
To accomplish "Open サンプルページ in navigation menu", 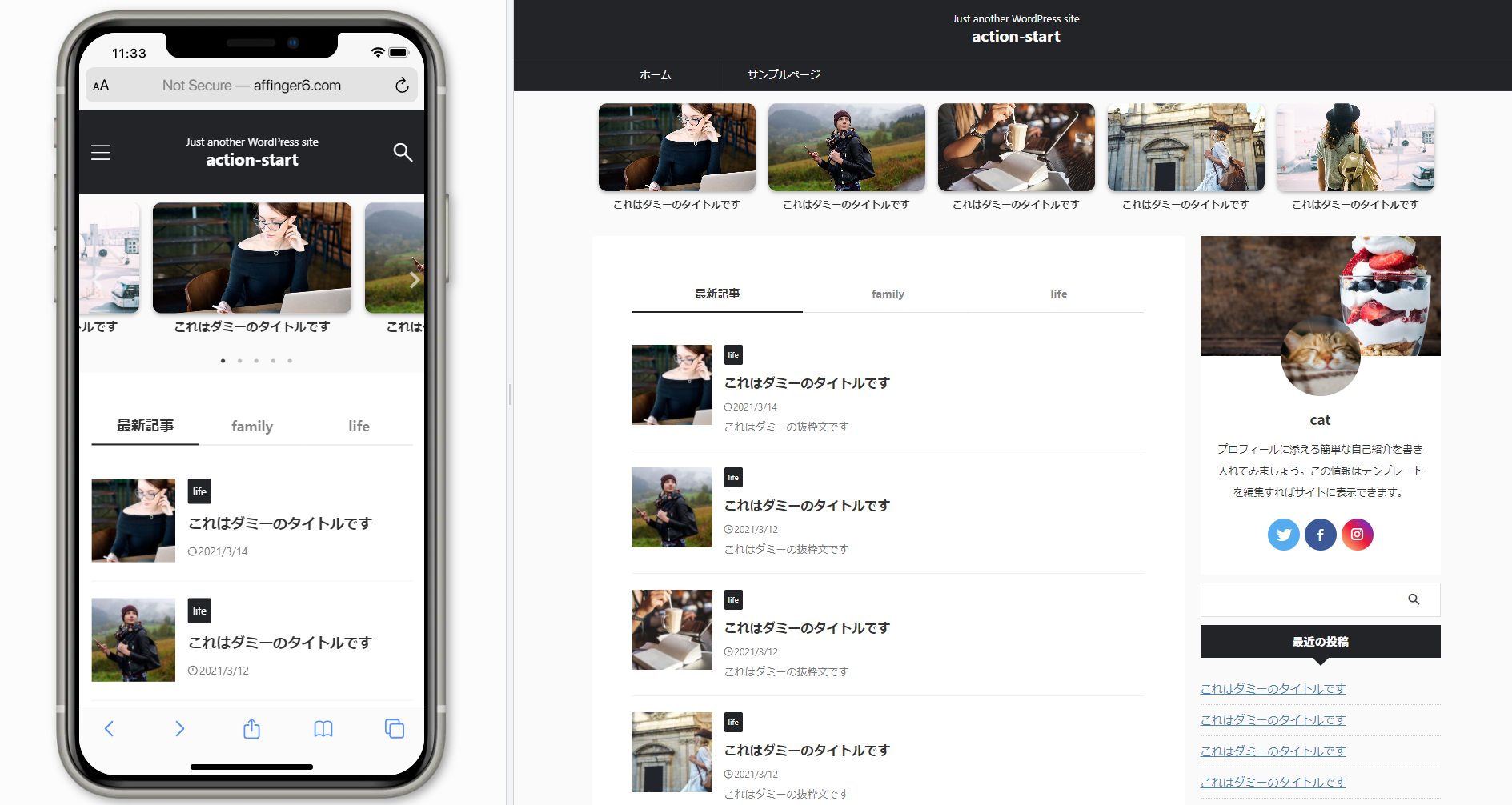I will [x=784, y=74].
